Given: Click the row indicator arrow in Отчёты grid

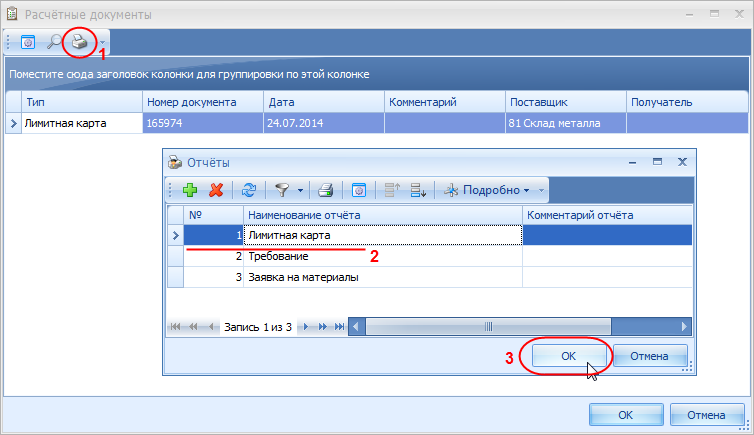Looking at the screenshot, I should pos(176,236).
